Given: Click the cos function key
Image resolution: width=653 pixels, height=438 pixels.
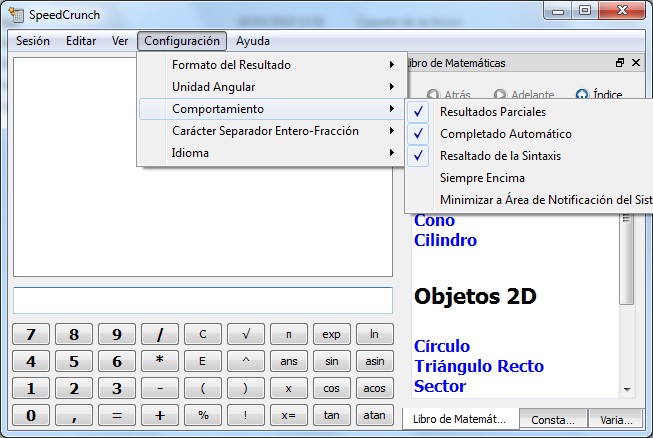Looking at the screenshot, I should (x=331, y=388).
